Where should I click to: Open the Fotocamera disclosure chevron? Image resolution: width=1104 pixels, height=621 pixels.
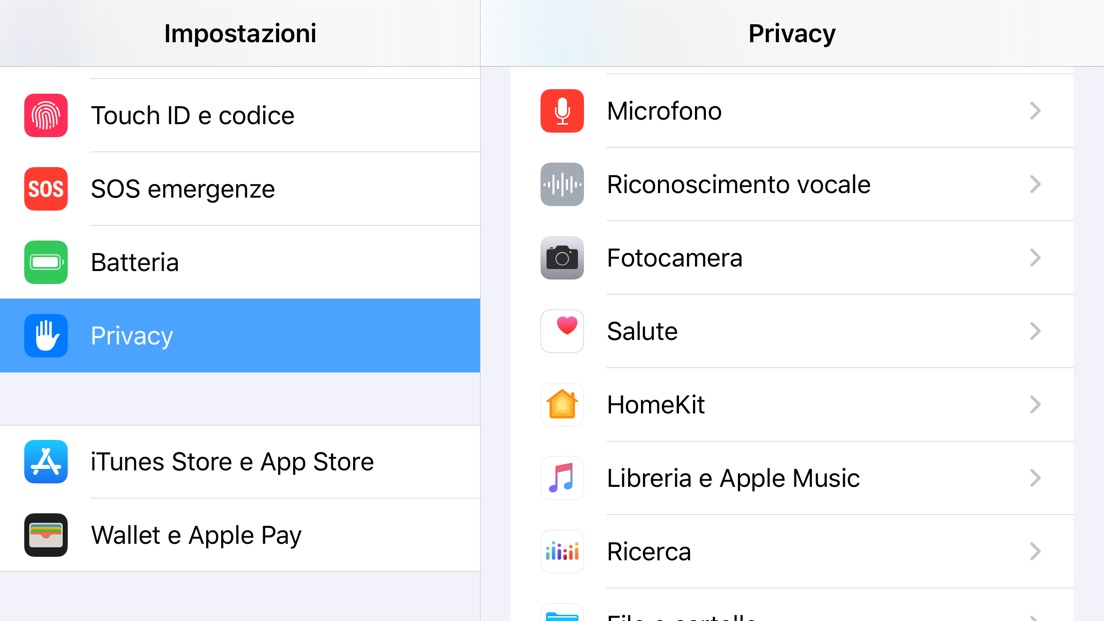tap(1035, 258)
